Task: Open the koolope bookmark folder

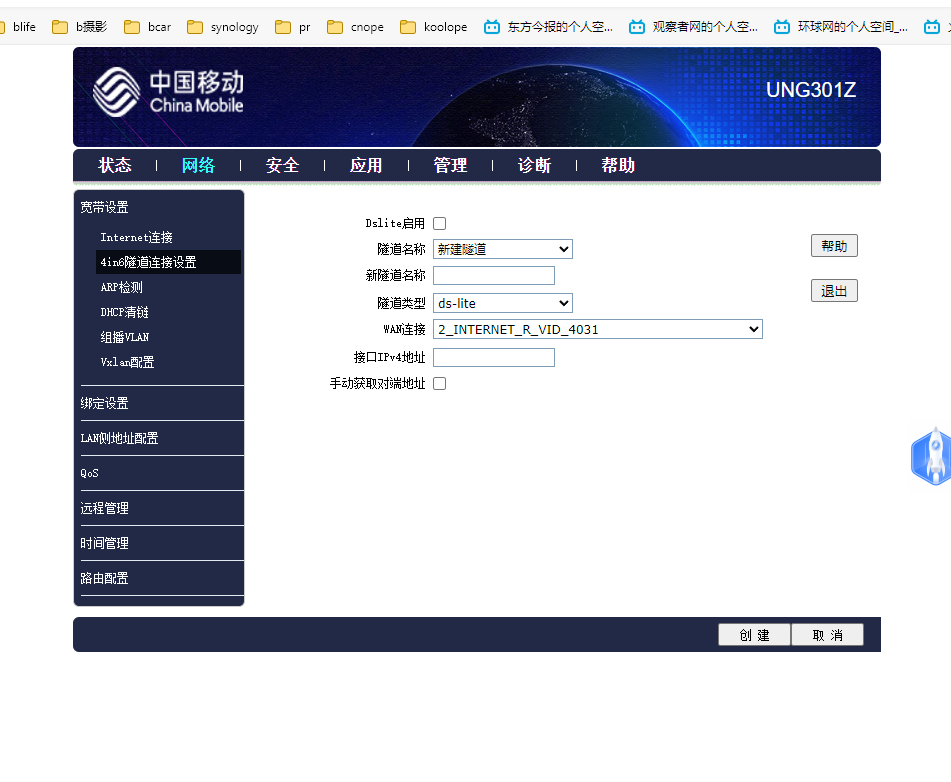Action: 434,27
